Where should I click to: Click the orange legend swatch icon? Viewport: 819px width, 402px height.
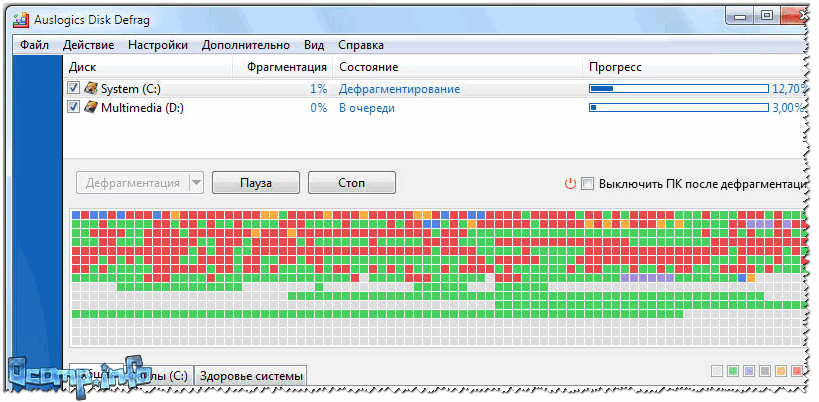(x=781, y=371)
